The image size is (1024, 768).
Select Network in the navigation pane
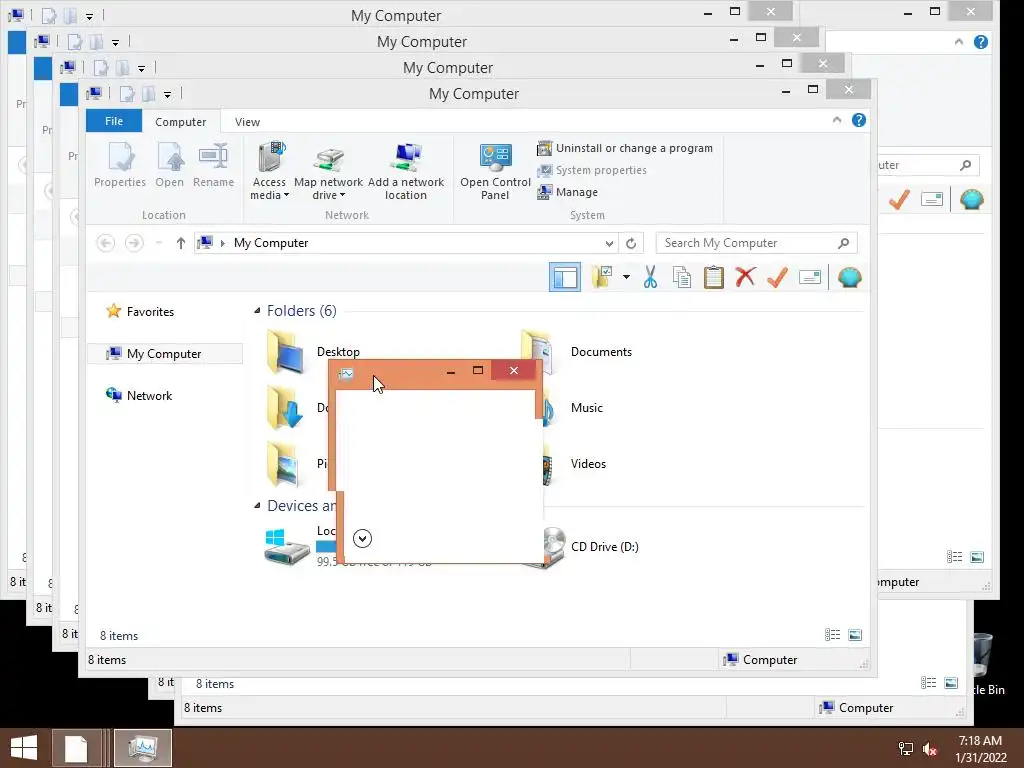pos(138,395)
